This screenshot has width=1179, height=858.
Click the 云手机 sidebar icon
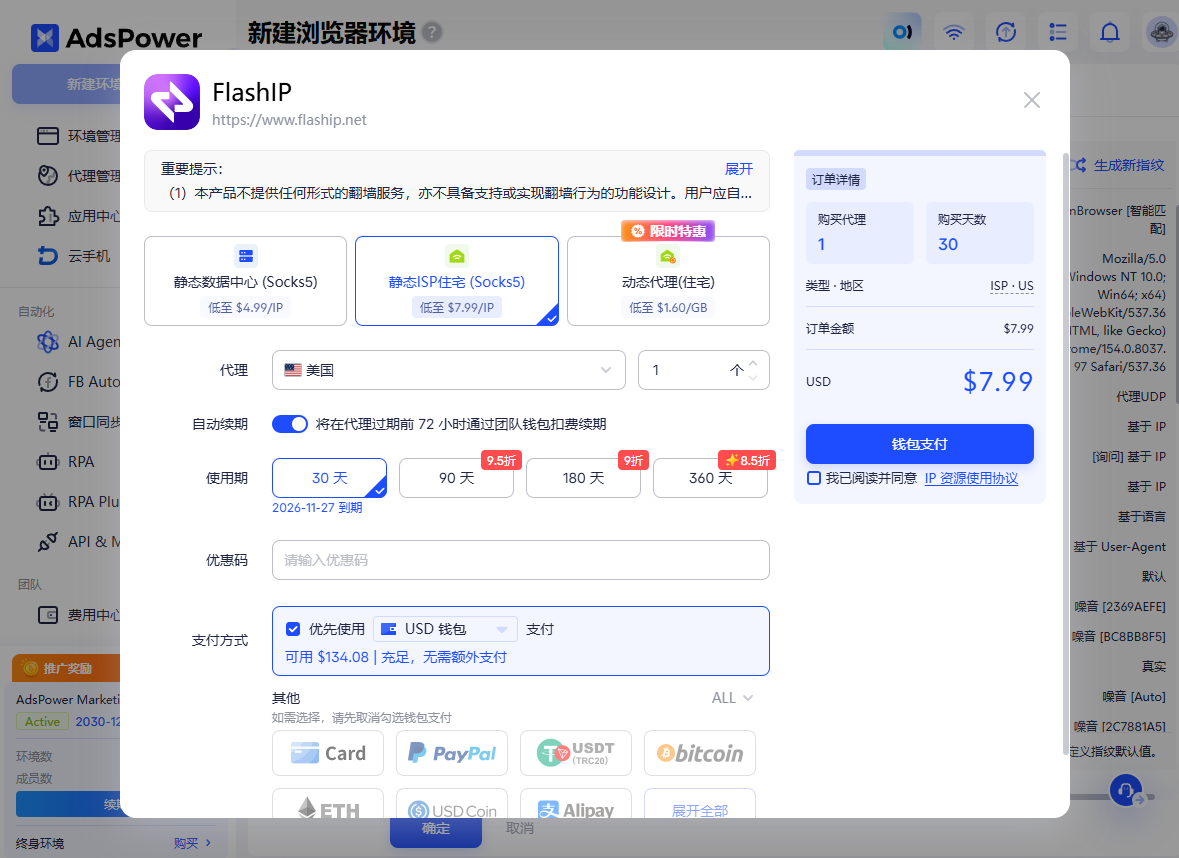coord(48,256)
